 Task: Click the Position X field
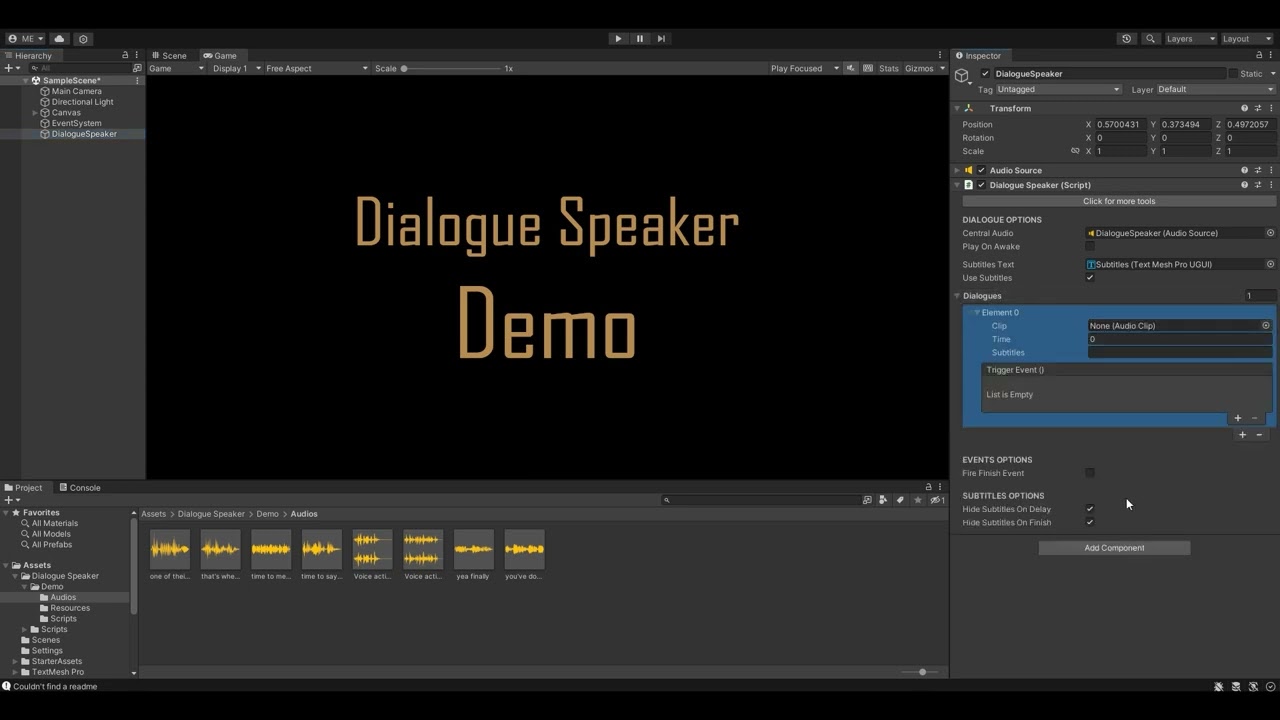1122,125
